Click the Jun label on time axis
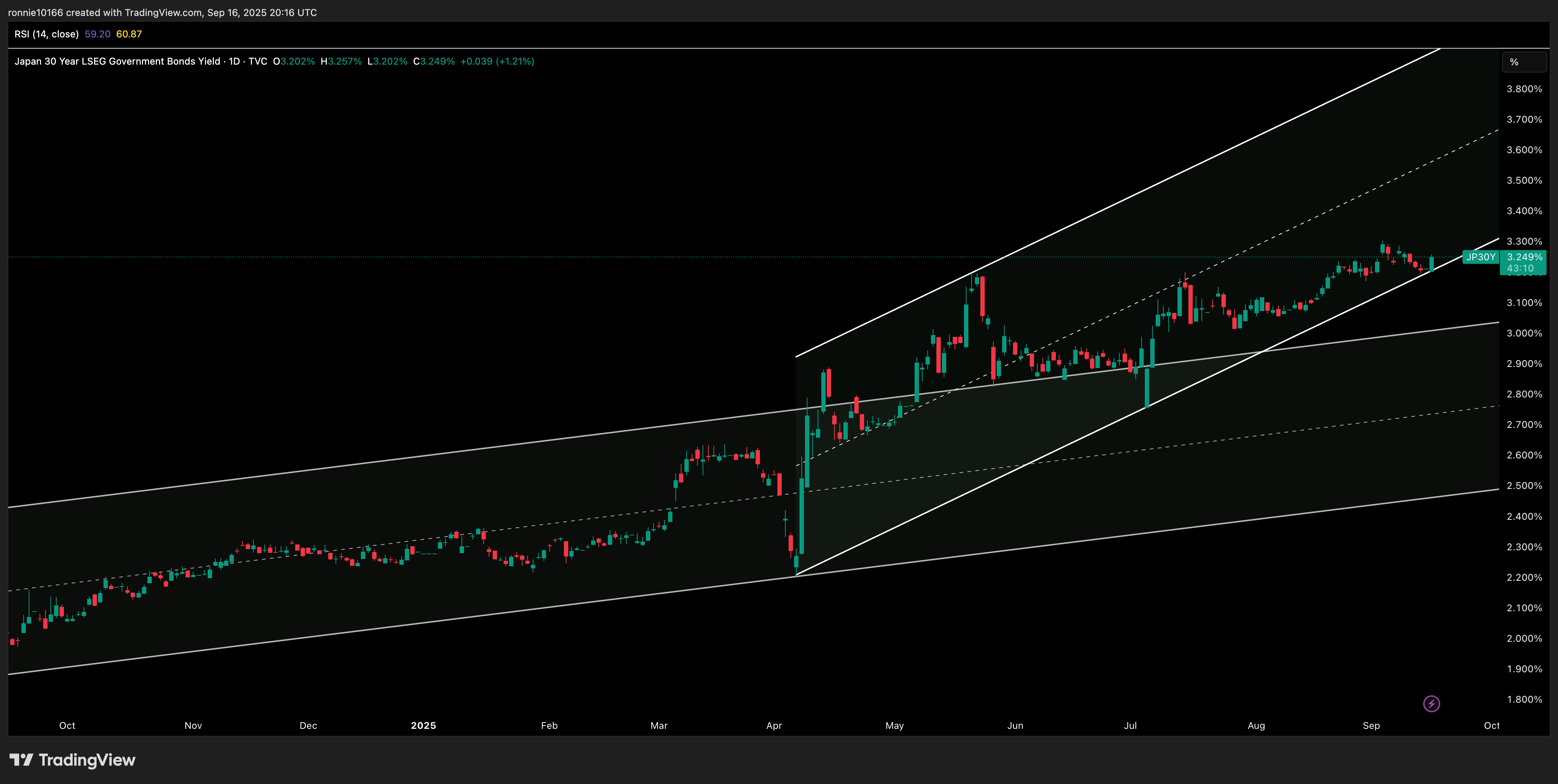 tap(1016, 725)
